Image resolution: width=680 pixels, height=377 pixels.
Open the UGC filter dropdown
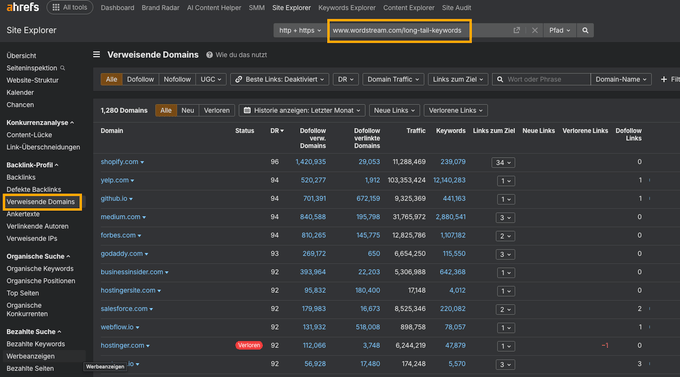point(211,79)
